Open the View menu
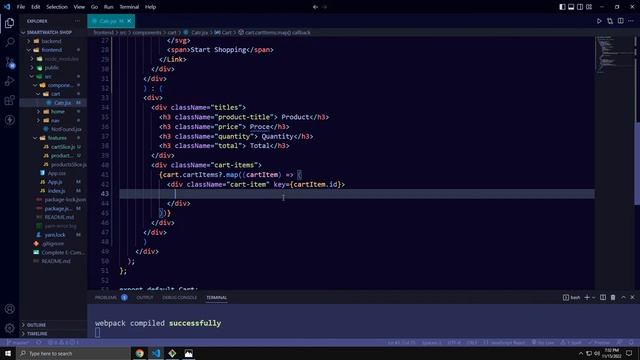Viewport: 640px width, 360px height. coord(79,7)
